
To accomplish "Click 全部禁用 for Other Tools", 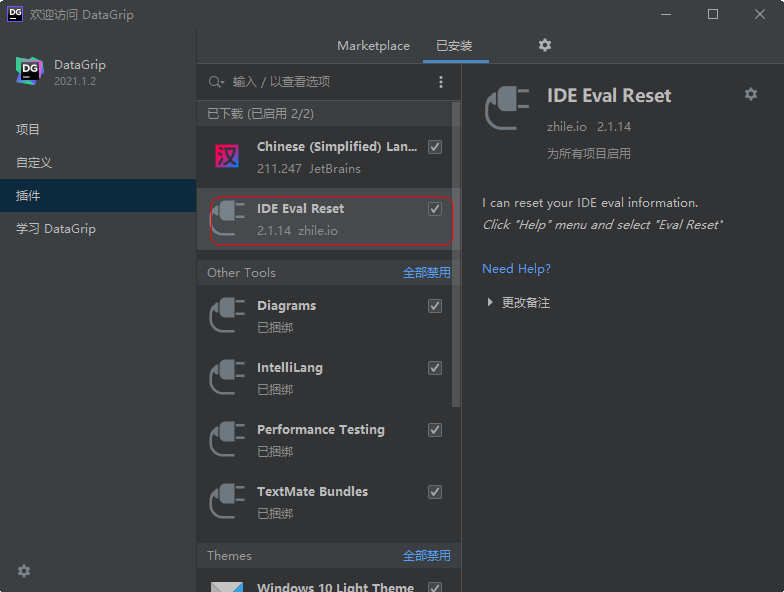I will [x=426, y=272].
